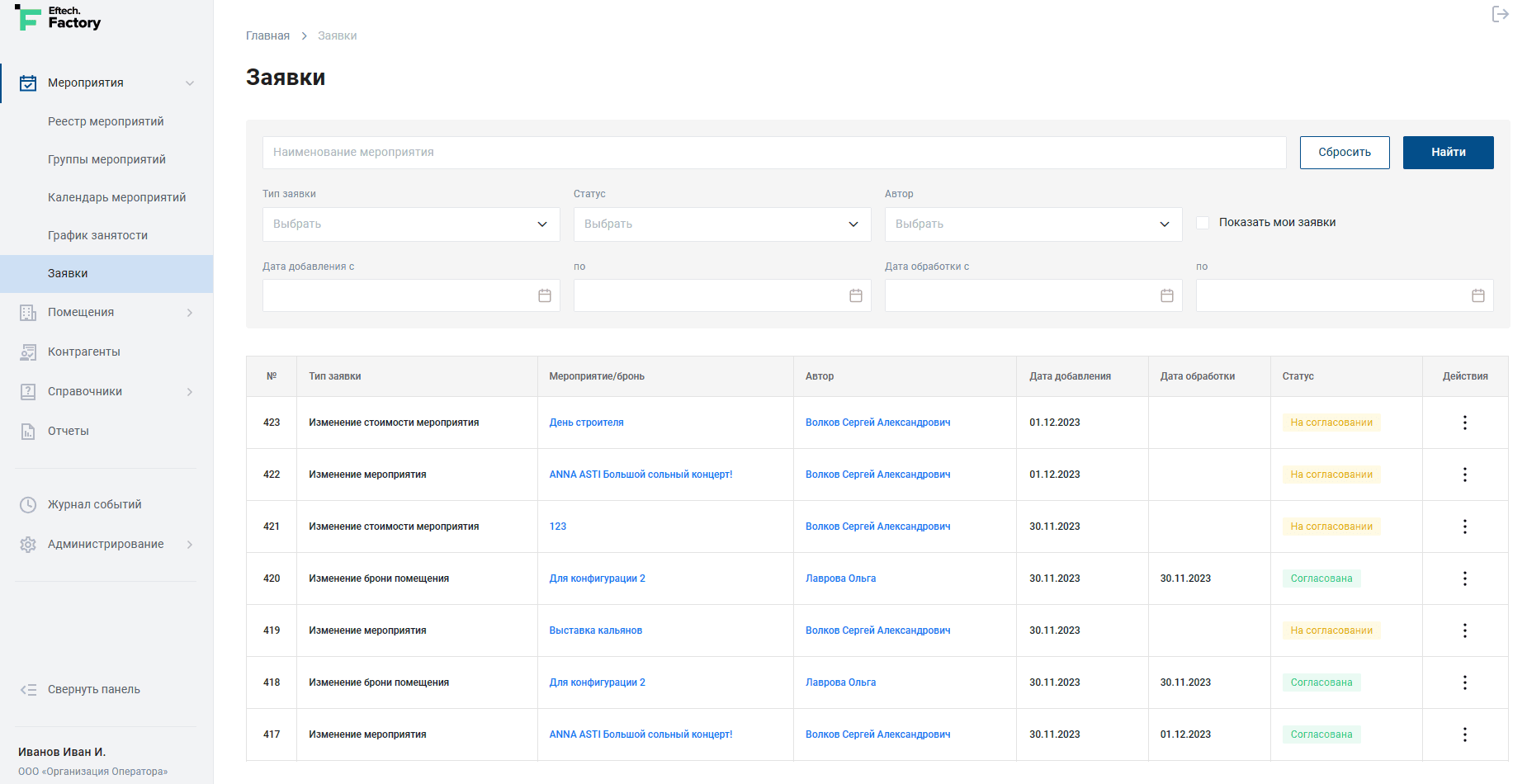Open actions menu for request 423
This screenshot has width=1527, height=784.
tap(1464, 423)
